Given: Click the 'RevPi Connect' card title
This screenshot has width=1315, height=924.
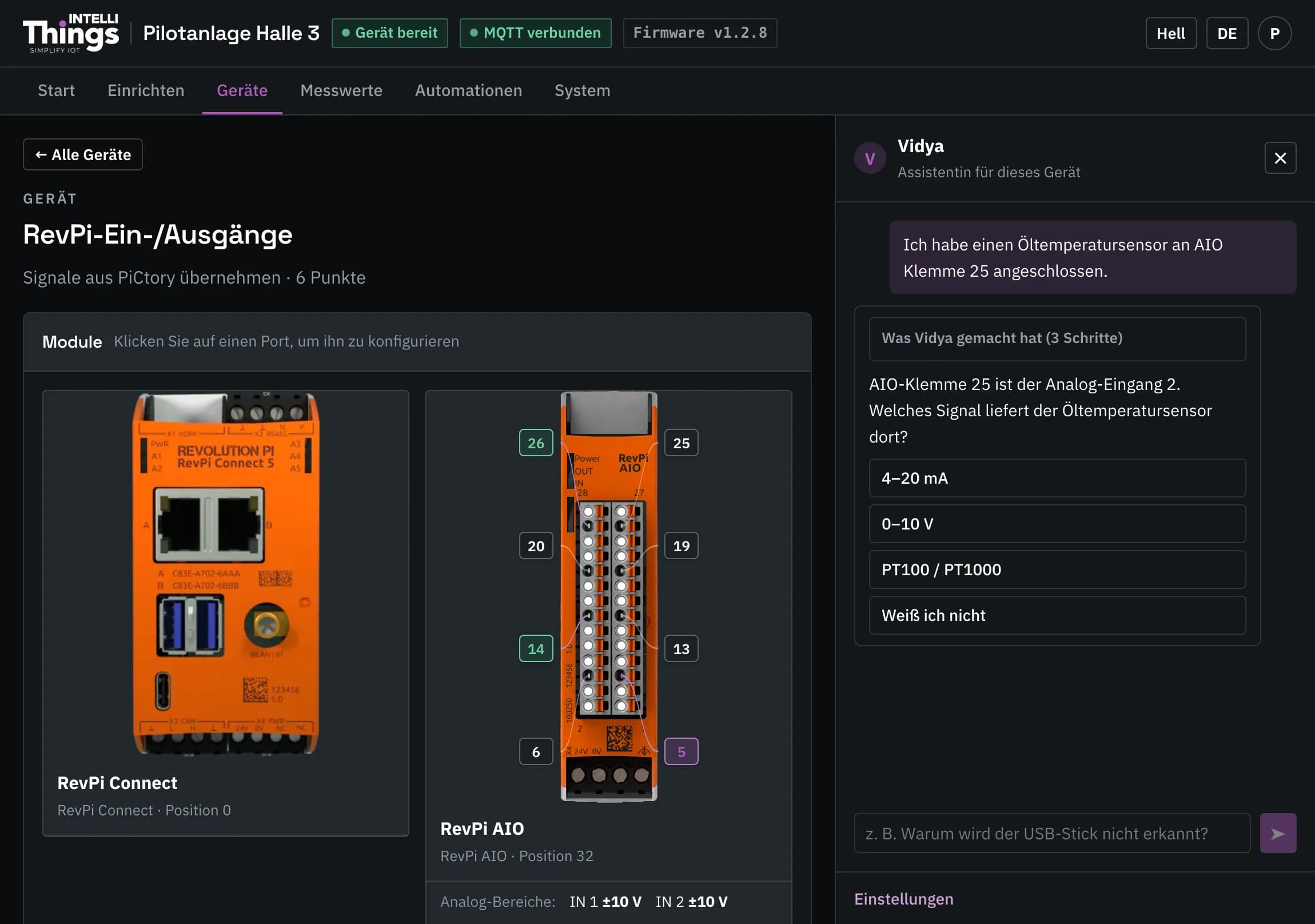Looking at the screenshot, I should click(117, 783).
